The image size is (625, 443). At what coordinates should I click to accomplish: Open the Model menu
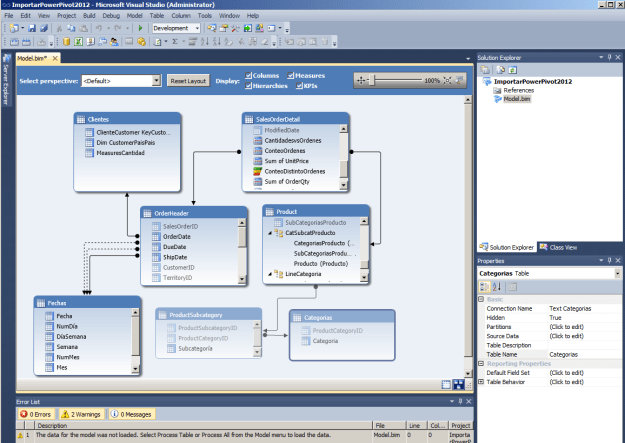click(134, 16)
